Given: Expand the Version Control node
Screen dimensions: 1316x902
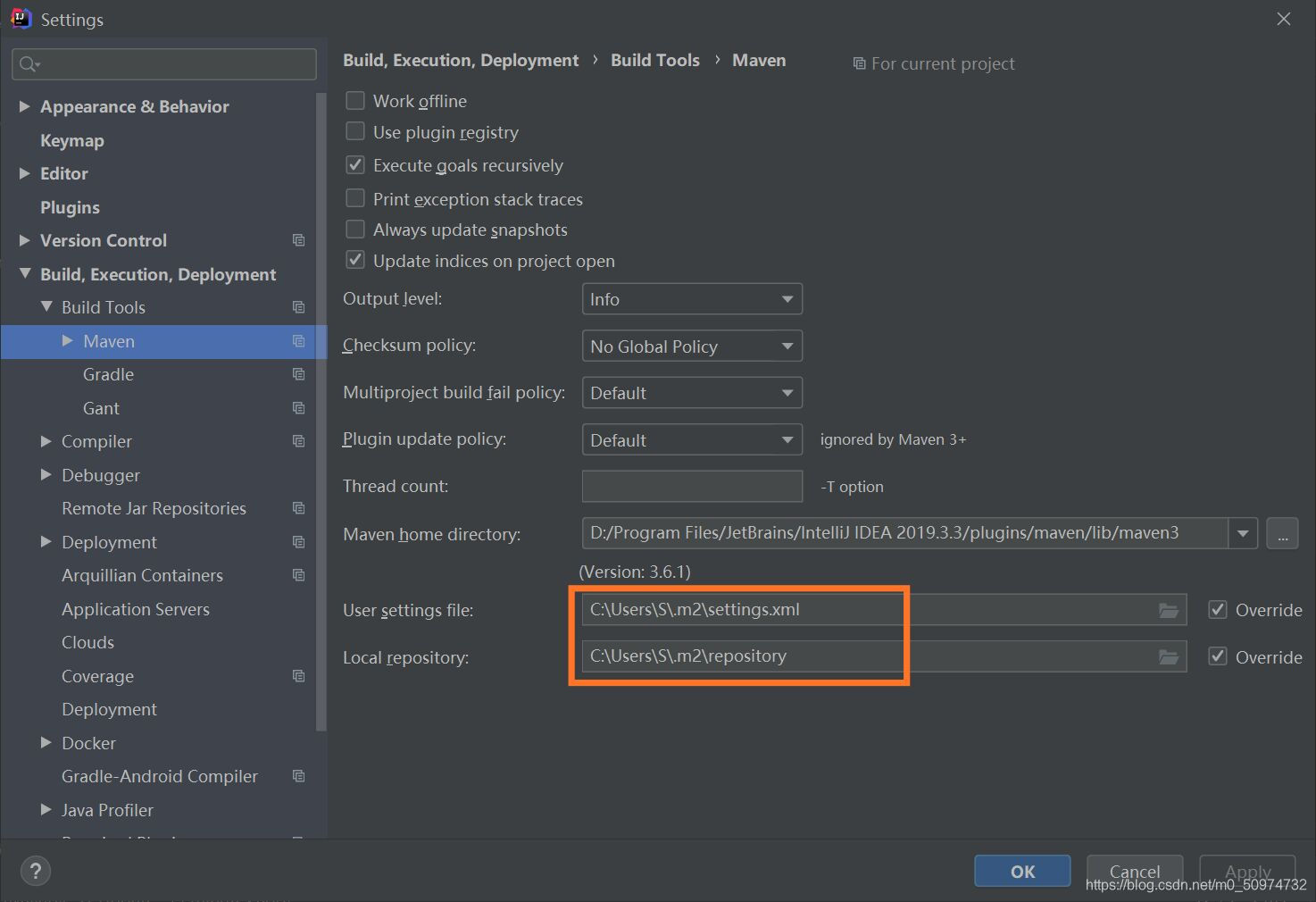Looking at the screenshot, I should click(24, 240).
